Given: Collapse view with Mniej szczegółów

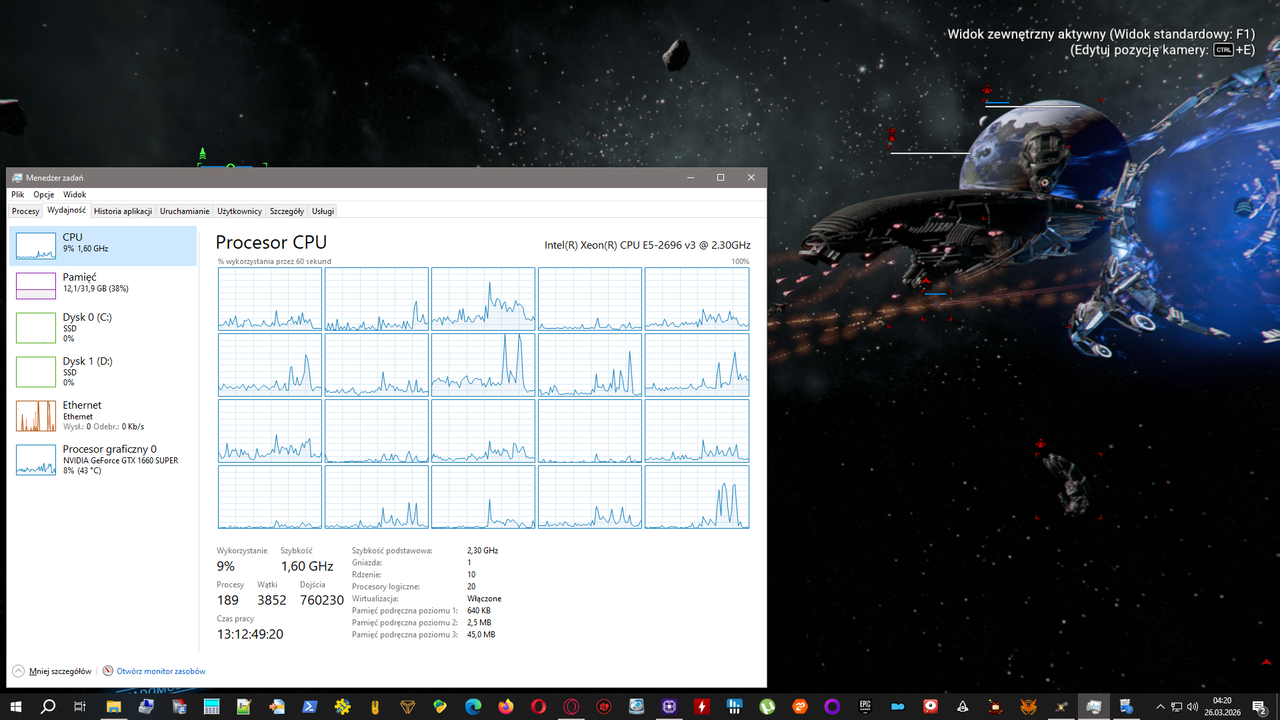Looking at the screenshot, I should (60, 671).
